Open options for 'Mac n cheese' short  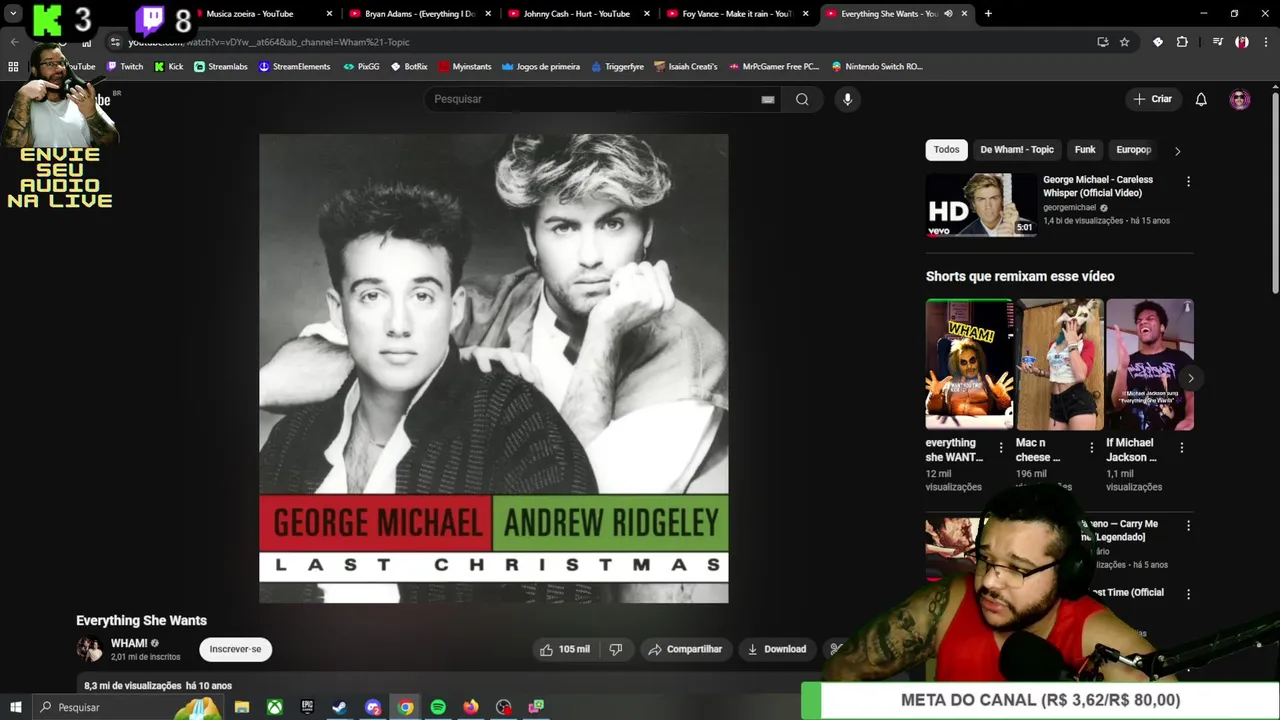click(1091, 448)
